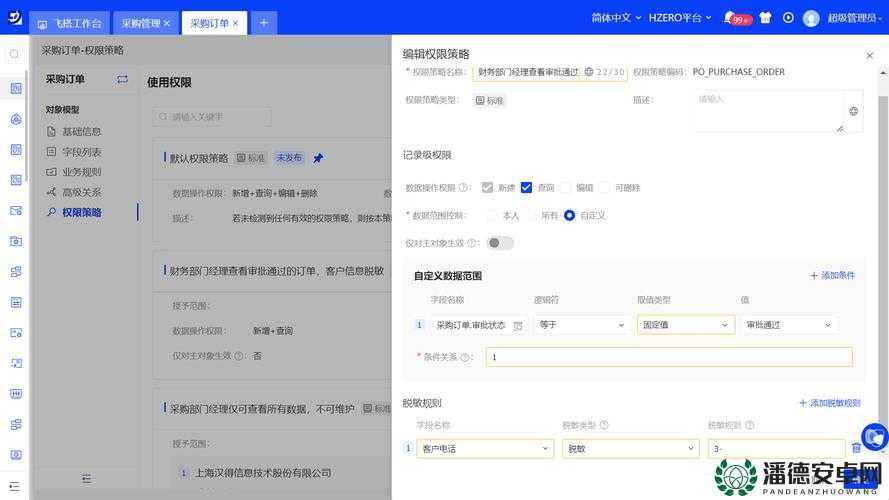Open the HZERO平台 tenant dropdown
This screenshot has height=500, width=889.
(680, 18)
